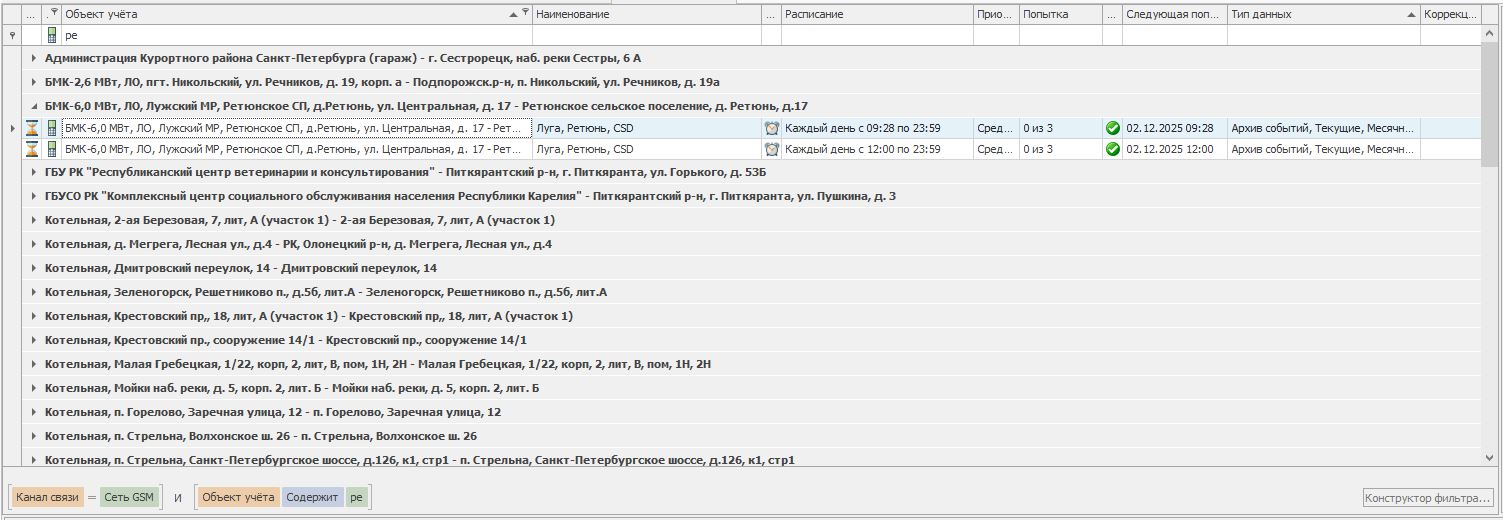This screenshot has width=1503, height=520.
Task: Click green checkmark icon in 09:28 row
Action: click(1112, 128)
